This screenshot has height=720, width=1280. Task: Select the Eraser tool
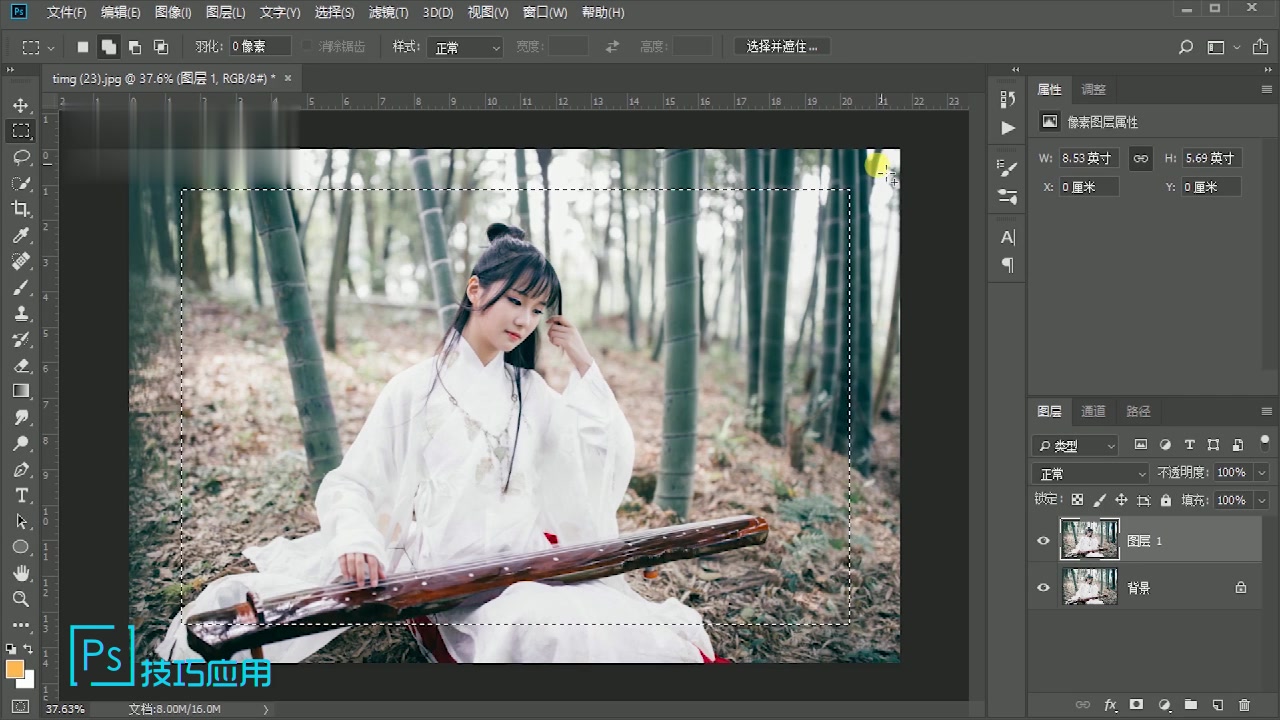[21, 365]
